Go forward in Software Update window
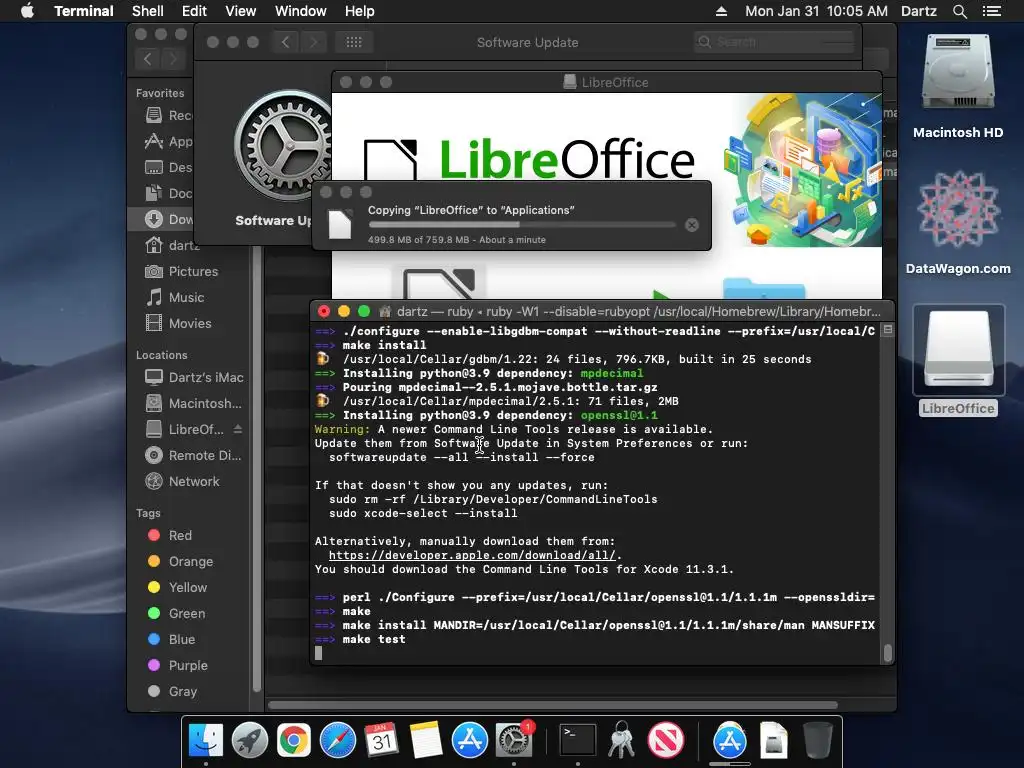This screenshot has width=1024, height=768. tap(313, 42)
